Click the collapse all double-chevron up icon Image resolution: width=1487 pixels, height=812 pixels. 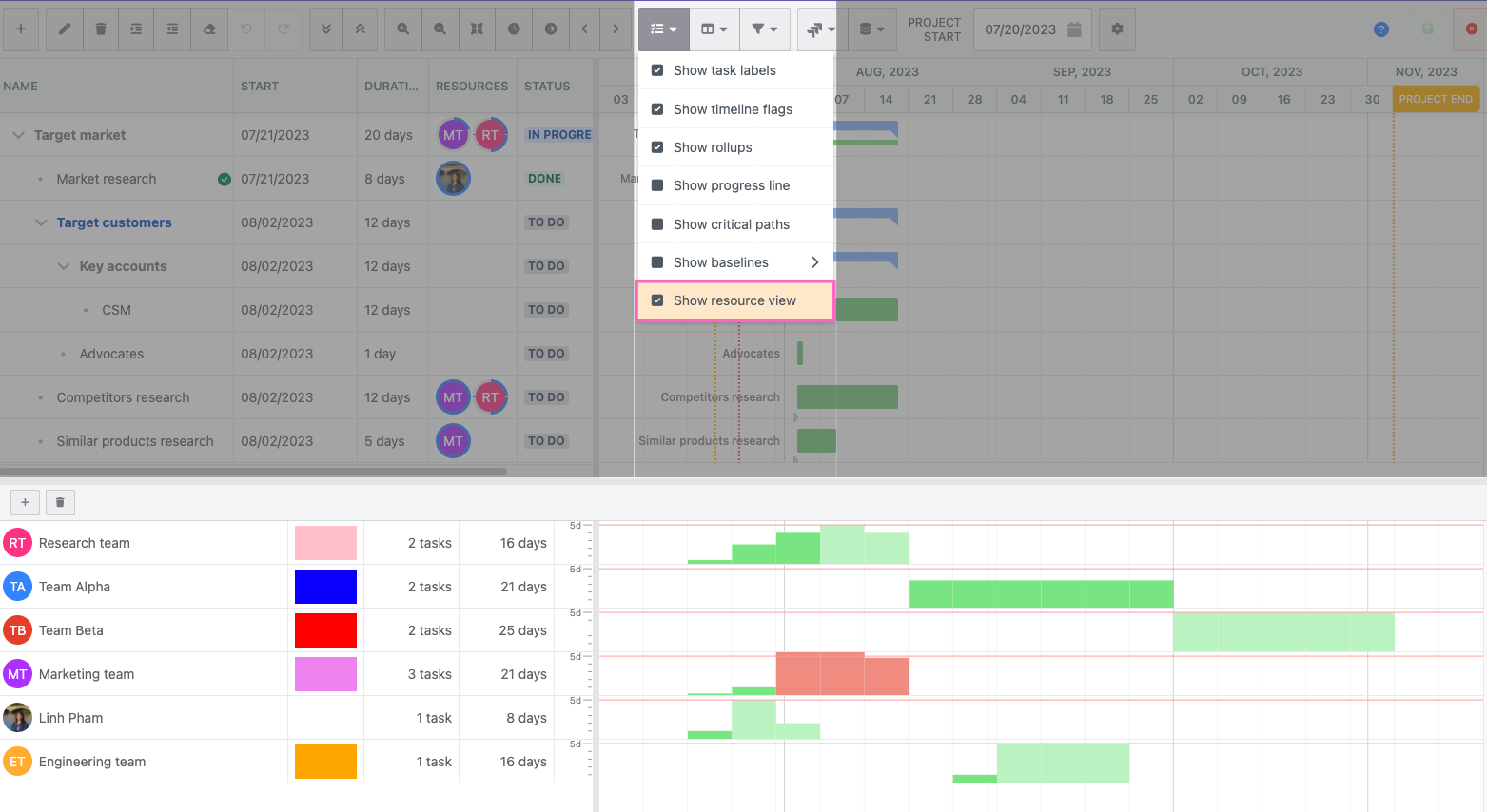(361, 29)
